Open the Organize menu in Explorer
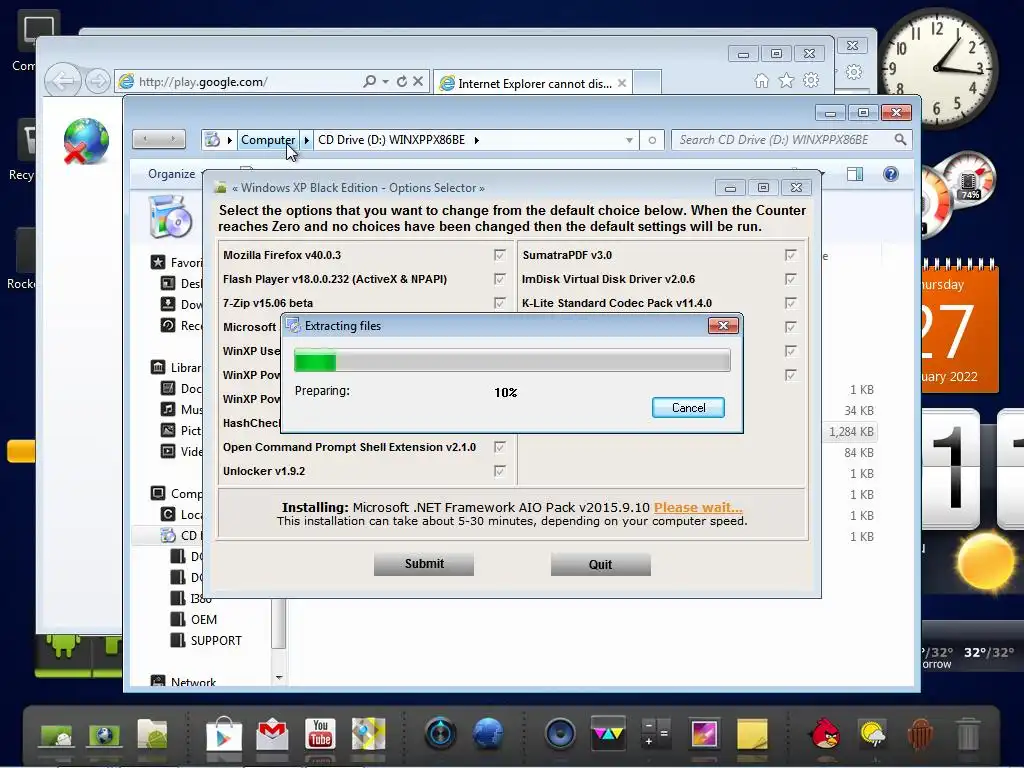The width and height of the screenshot is (1024, 768). 171,174
